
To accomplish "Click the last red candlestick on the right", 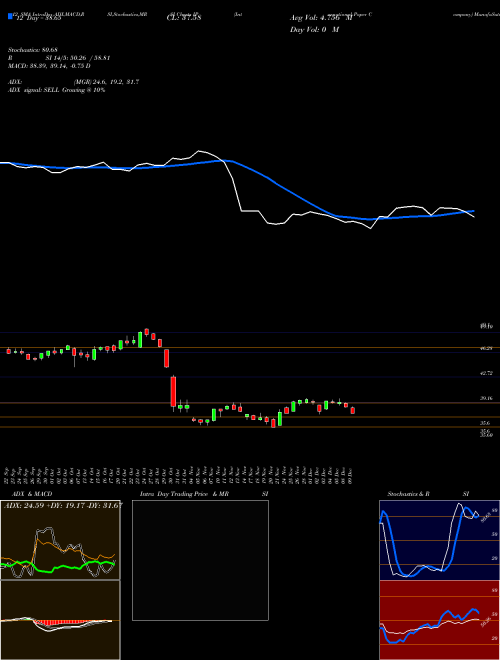I will tap(353, 410).
